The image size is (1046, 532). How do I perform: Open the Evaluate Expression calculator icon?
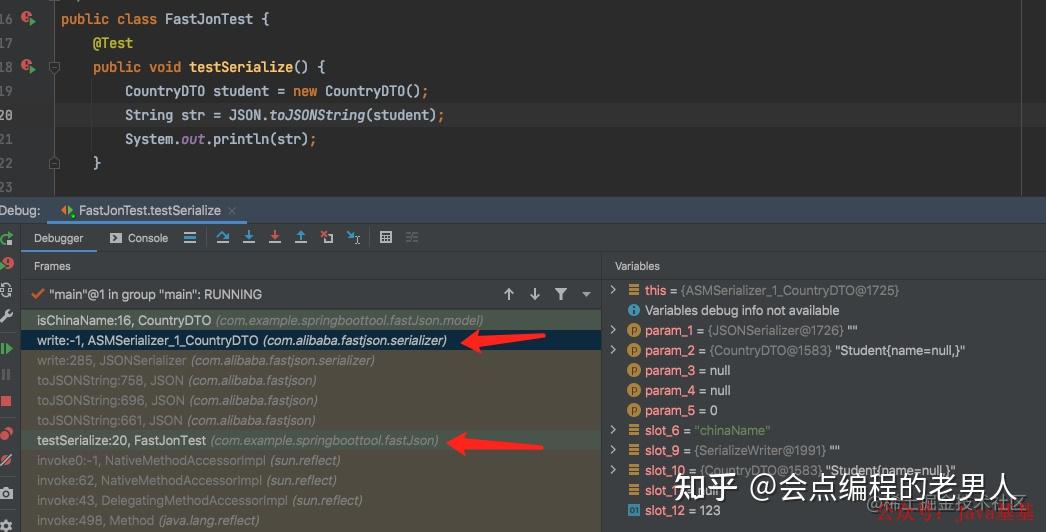(386, 237)
